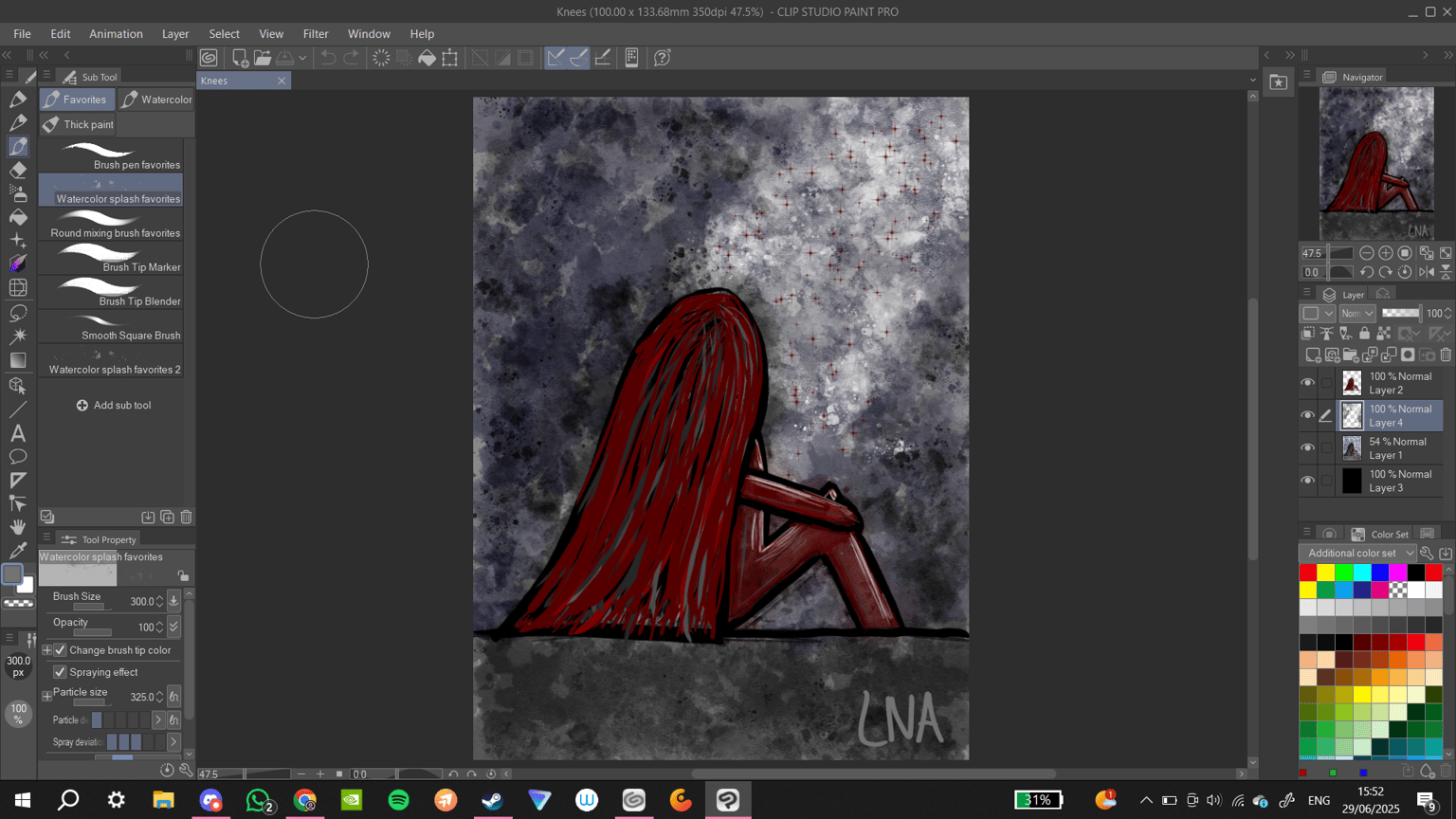Open Additional color set dropdown
This screenshot has width=1456, height=819.
pyautogui.click(x=1357, y=554)
